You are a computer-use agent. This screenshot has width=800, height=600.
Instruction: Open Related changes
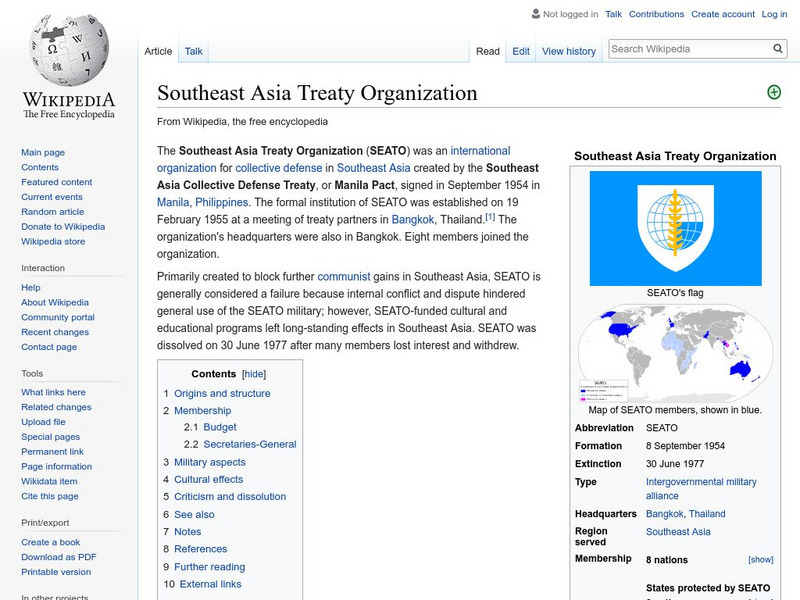tap(56, 407)
